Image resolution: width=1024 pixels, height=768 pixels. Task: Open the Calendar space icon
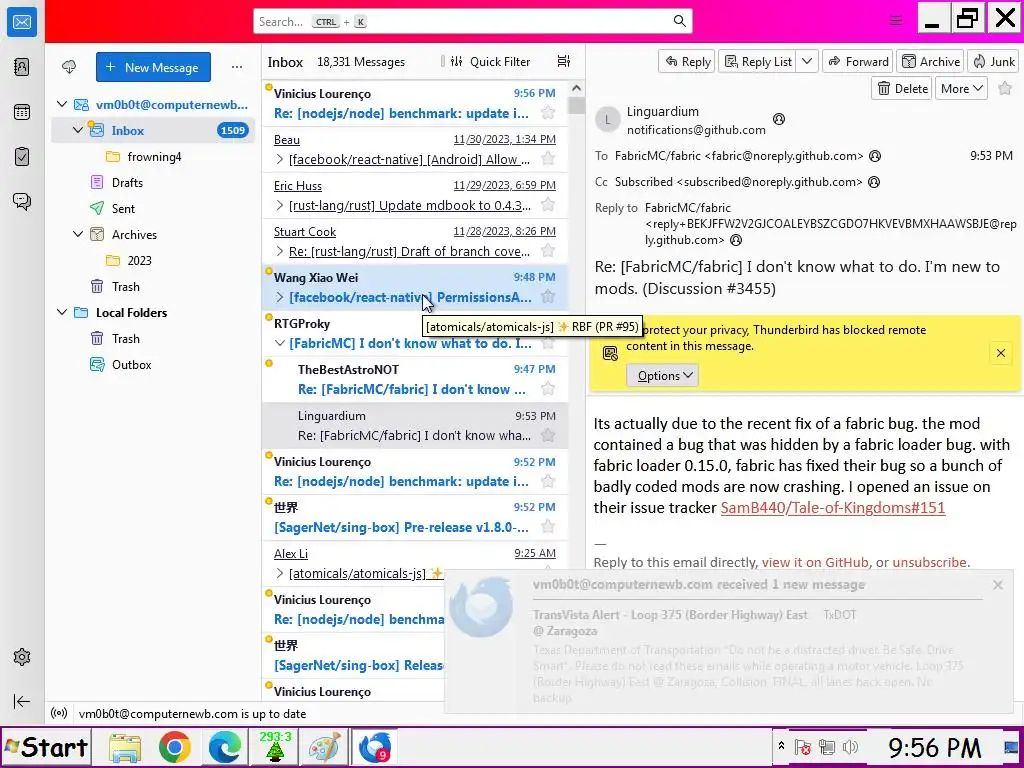click(x=22, y=112)
